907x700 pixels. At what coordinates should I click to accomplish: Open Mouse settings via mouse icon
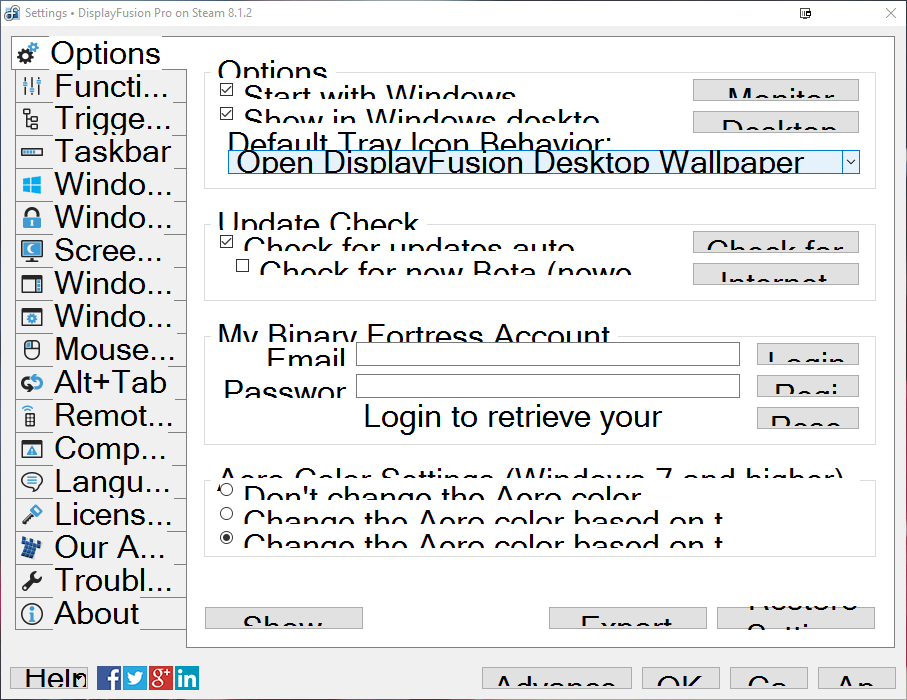click(x=32, y=351)
